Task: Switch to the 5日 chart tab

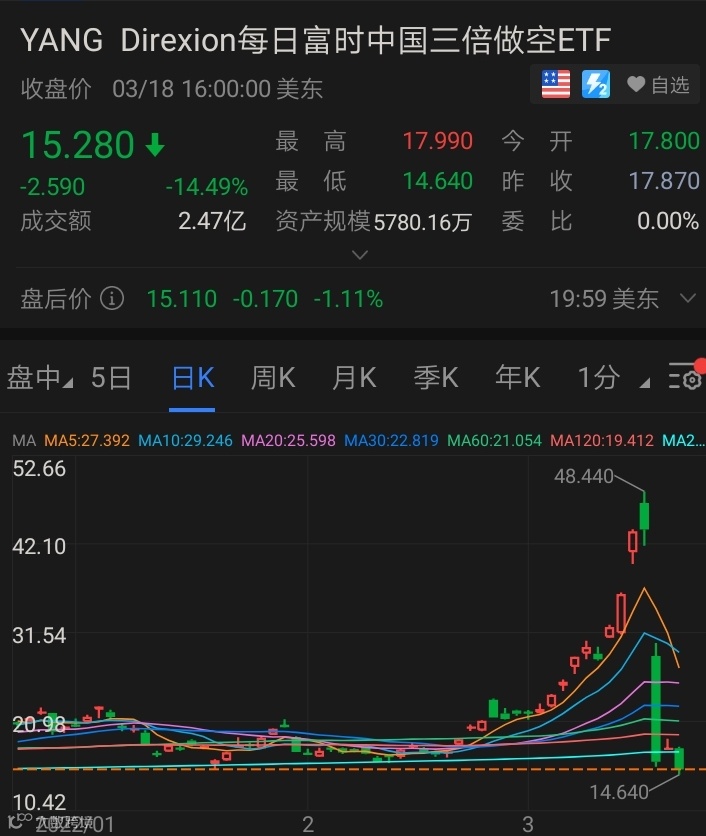Action: point(111,378)
